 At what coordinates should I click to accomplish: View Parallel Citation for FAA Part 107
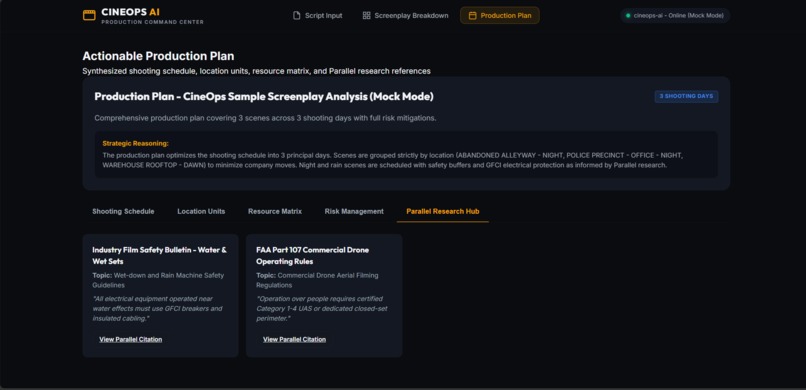point(295,339)
